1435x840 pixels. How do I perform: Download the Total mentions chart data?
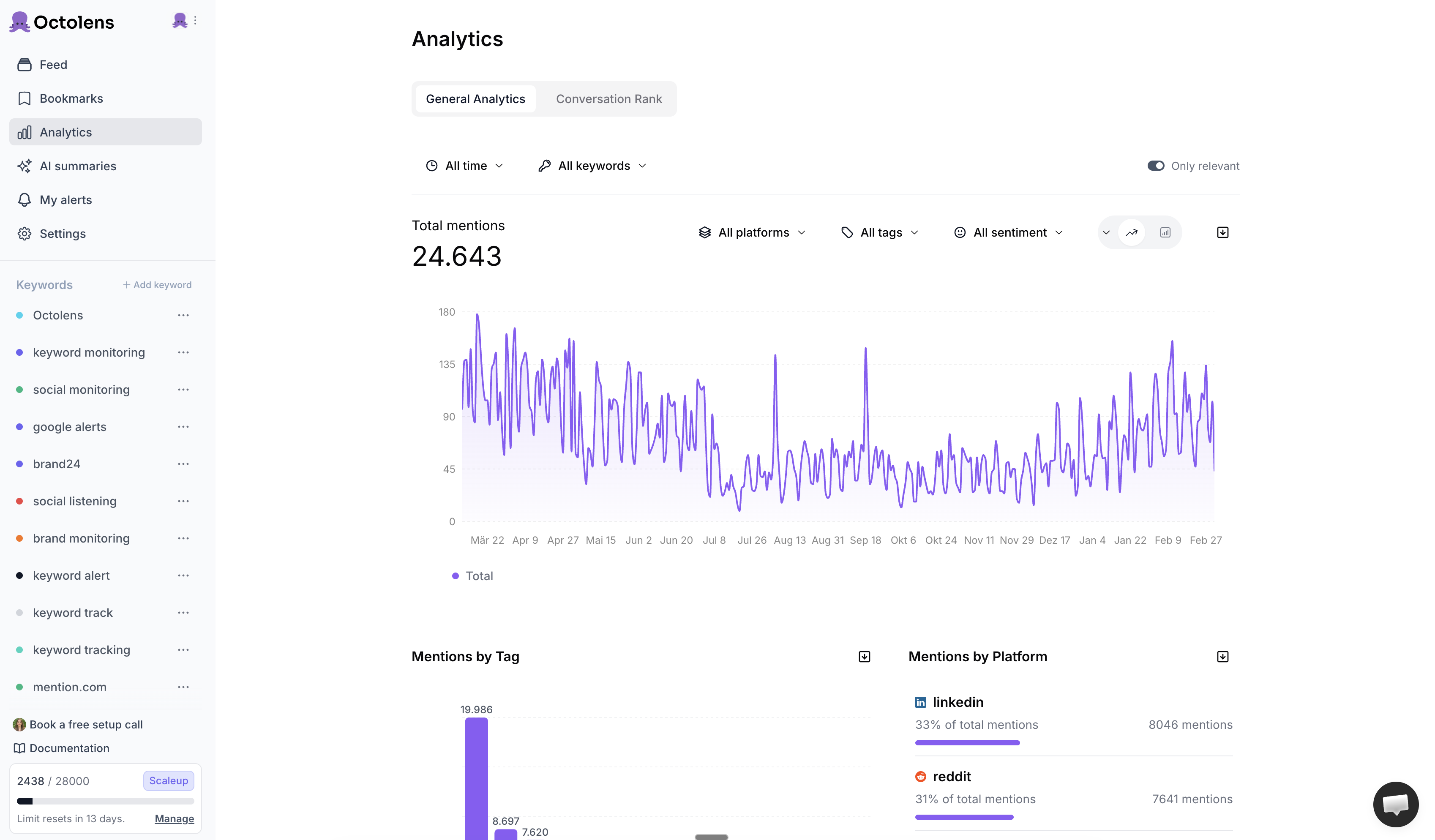coord(1222,232)
